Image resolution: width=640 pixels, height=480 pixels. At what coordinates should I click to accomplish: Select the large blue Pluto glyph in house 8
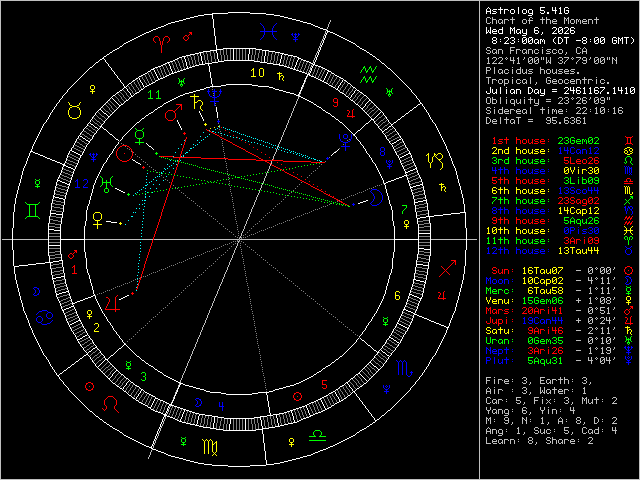(345, 141)
